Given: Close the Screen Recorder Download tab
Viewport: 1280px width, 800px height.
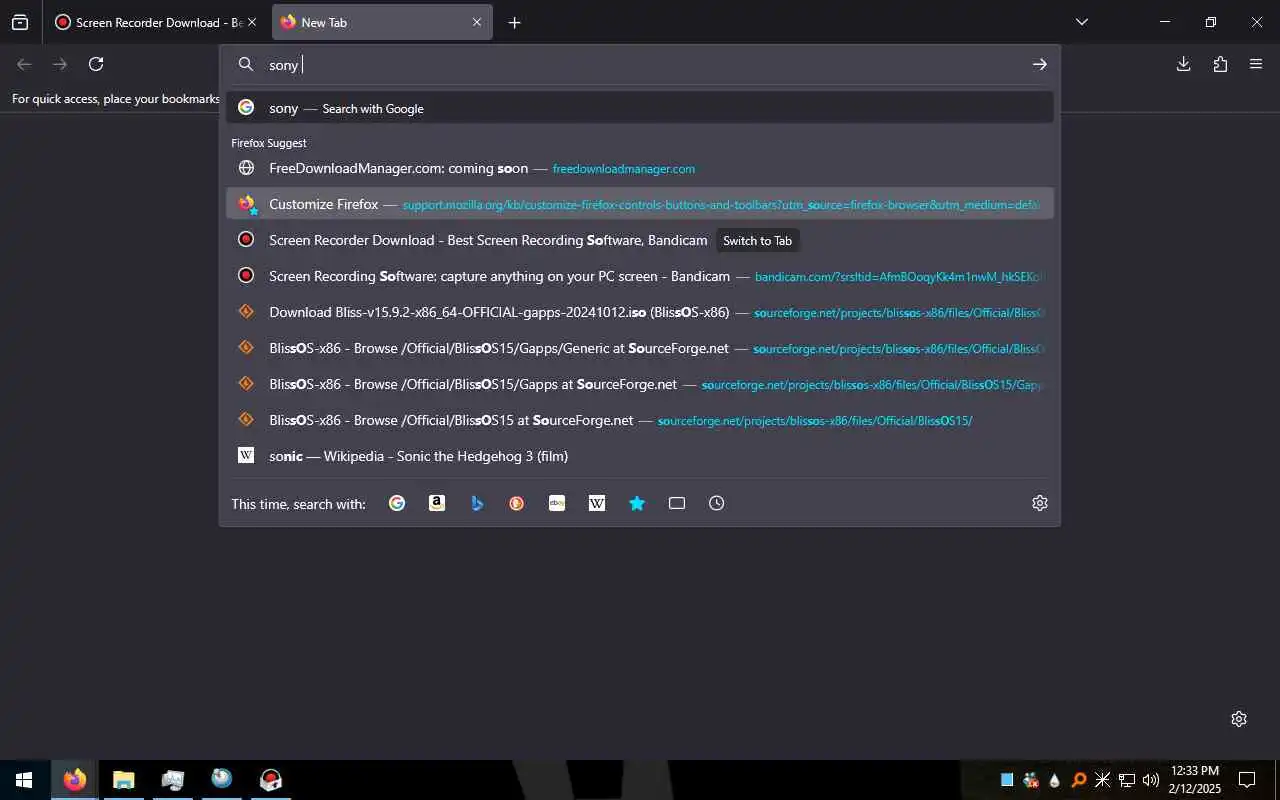Looking at the screenshot, I should coord(252,22).
